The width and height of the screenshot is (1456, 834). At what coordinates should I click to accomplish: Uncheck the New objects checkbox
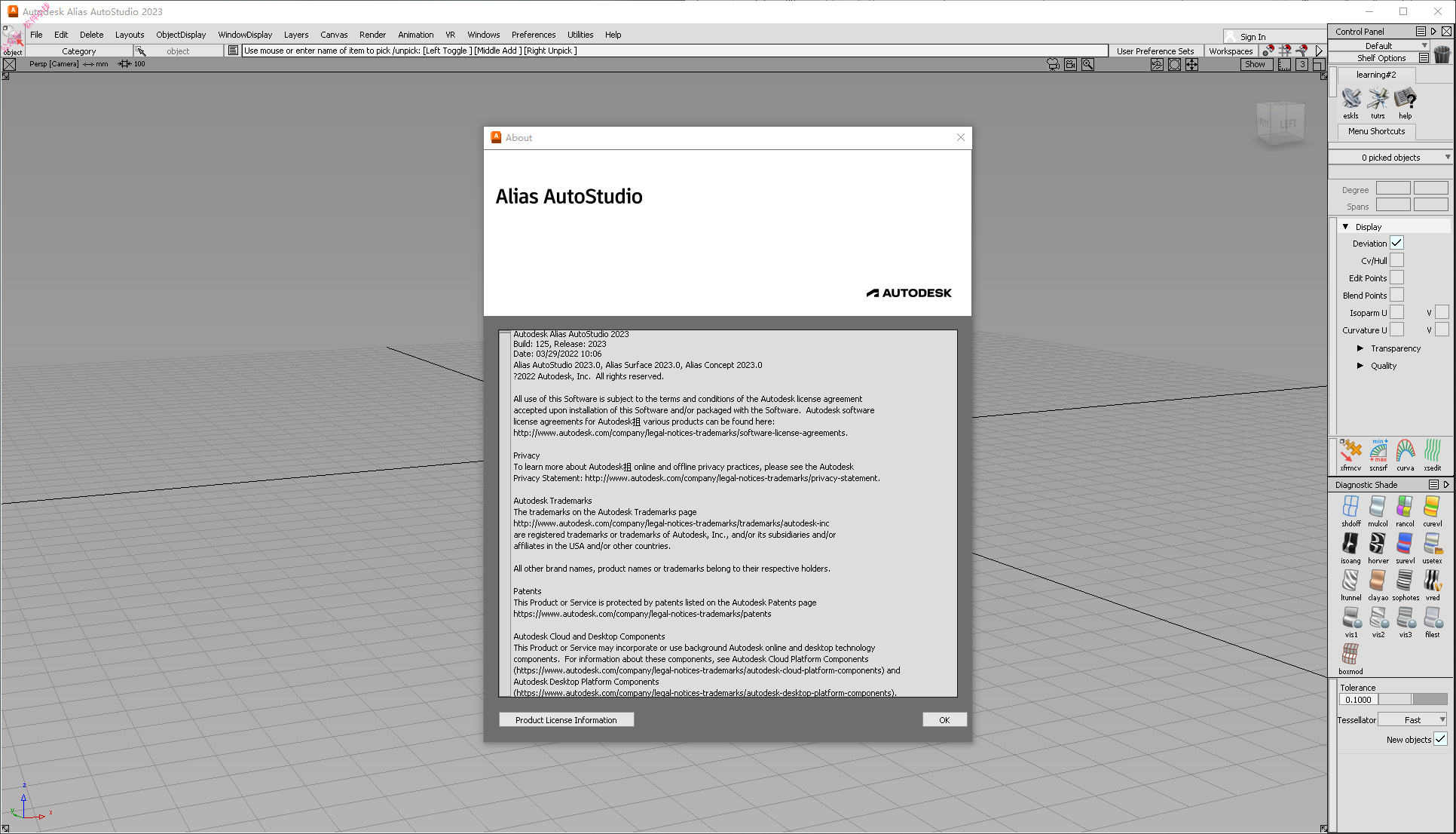point(1440,739)
